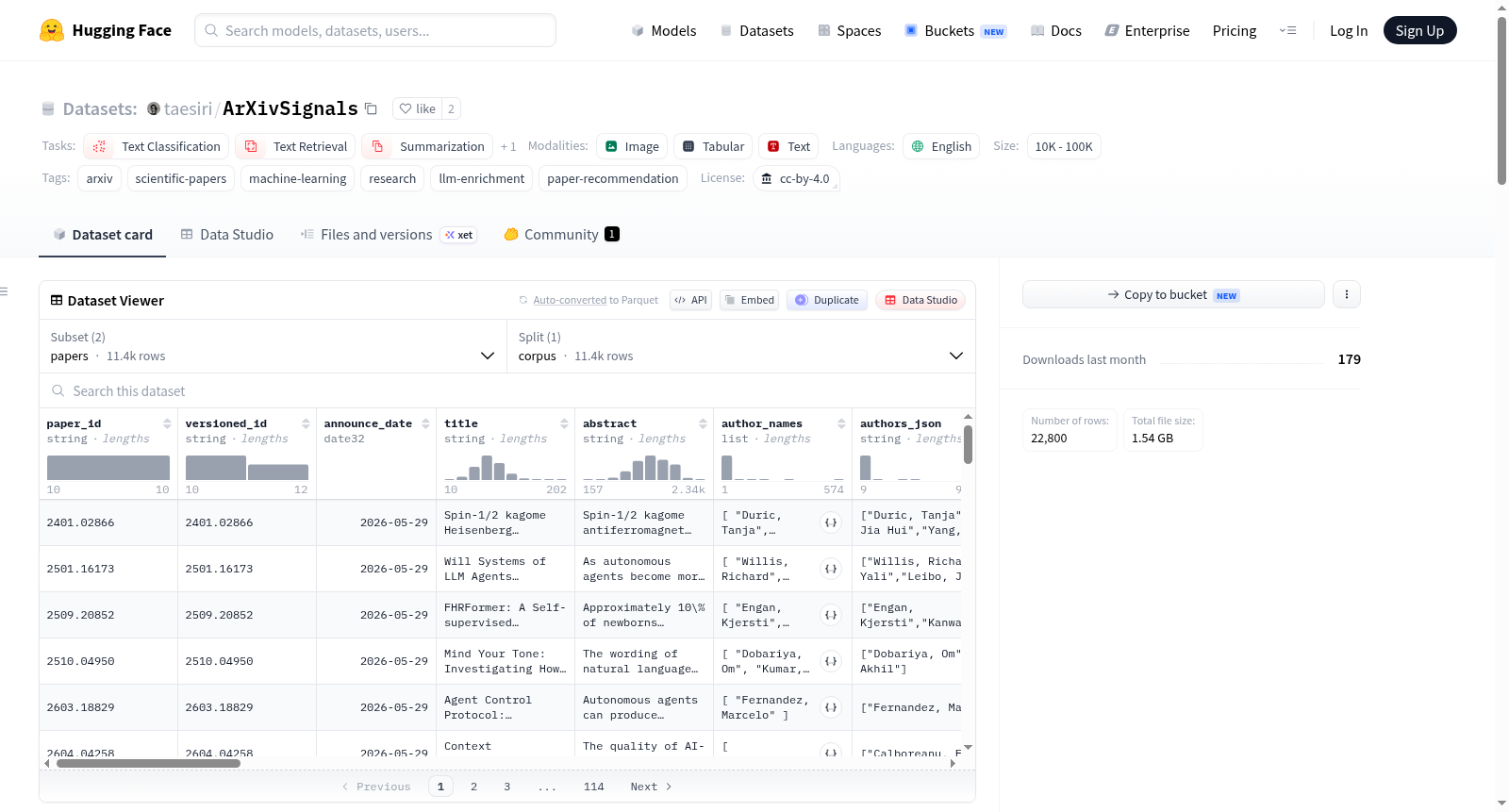Click the Log In link
1509x812 pixels.
pos(1349,30)
